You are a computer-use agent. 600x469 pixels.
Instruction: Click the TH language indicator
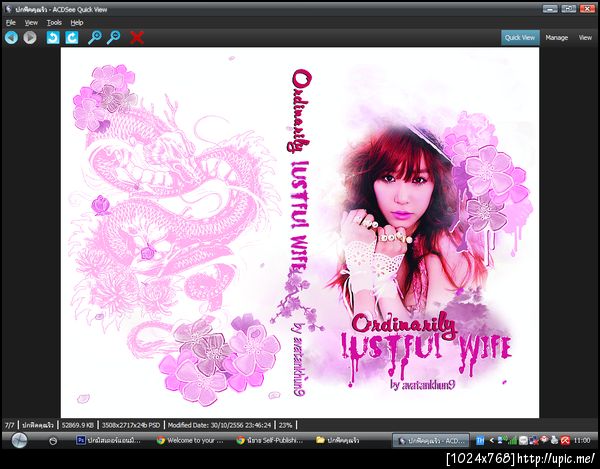click(x=480, y=441)
